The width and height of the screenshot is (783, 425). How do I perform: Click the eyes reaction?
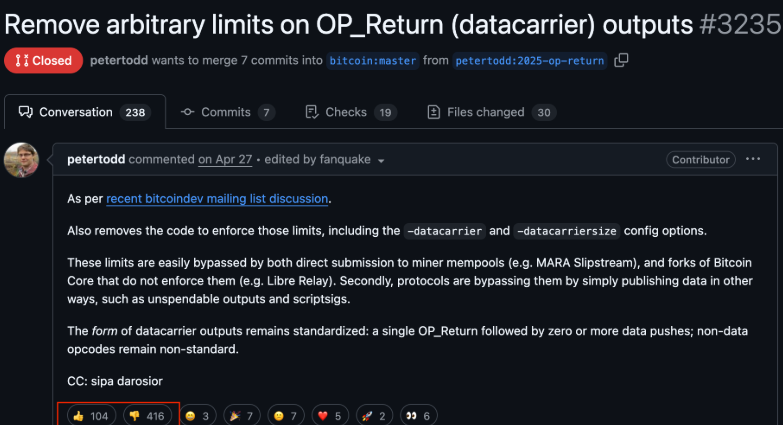418,415
